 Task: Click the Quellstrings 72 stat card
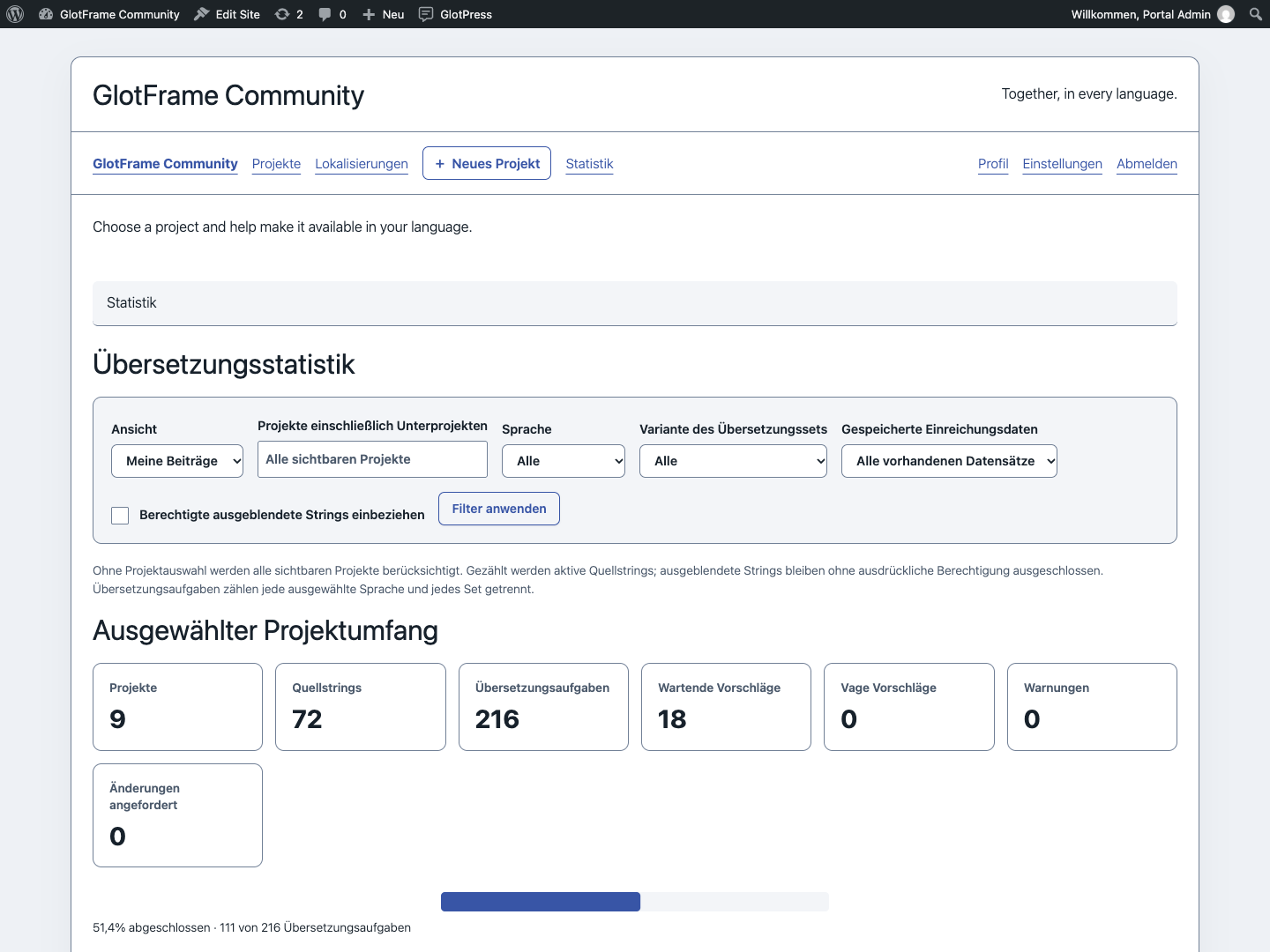[361, 707]
